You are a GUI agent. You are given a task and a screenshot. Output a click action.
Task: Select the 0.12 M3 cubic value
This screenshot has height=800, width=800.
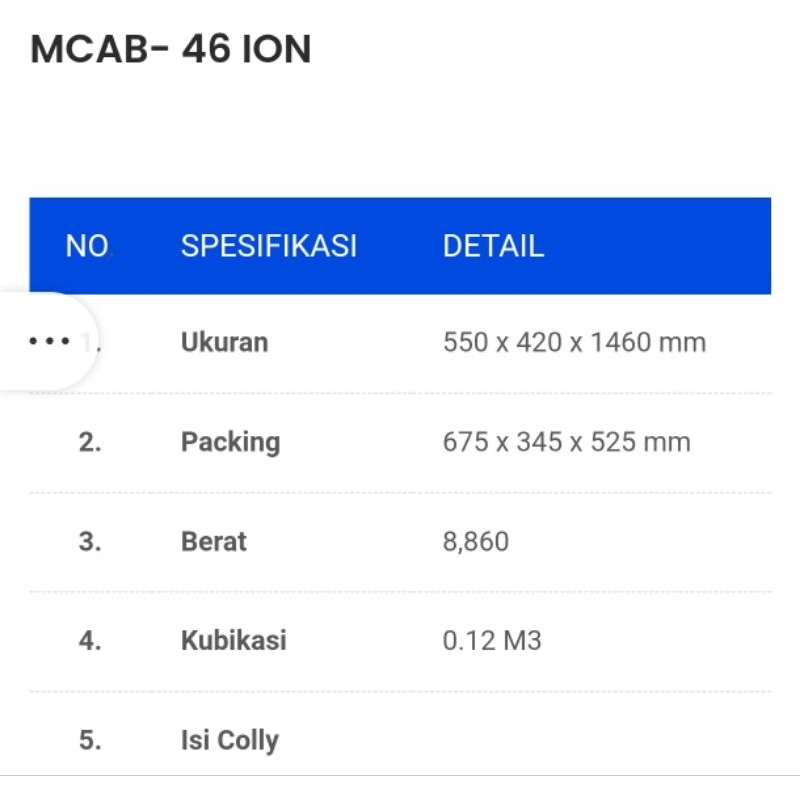(x=492, y=641)
